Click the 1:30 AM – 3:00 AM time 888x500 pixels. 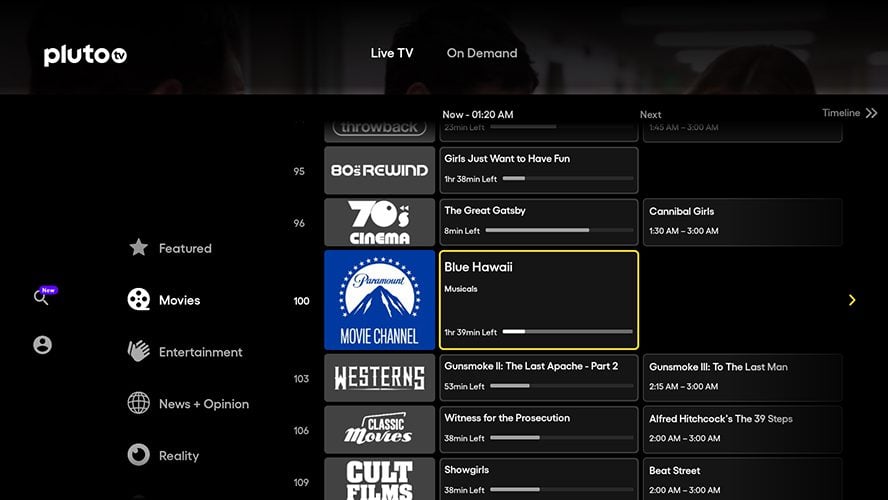click(684, 231)
